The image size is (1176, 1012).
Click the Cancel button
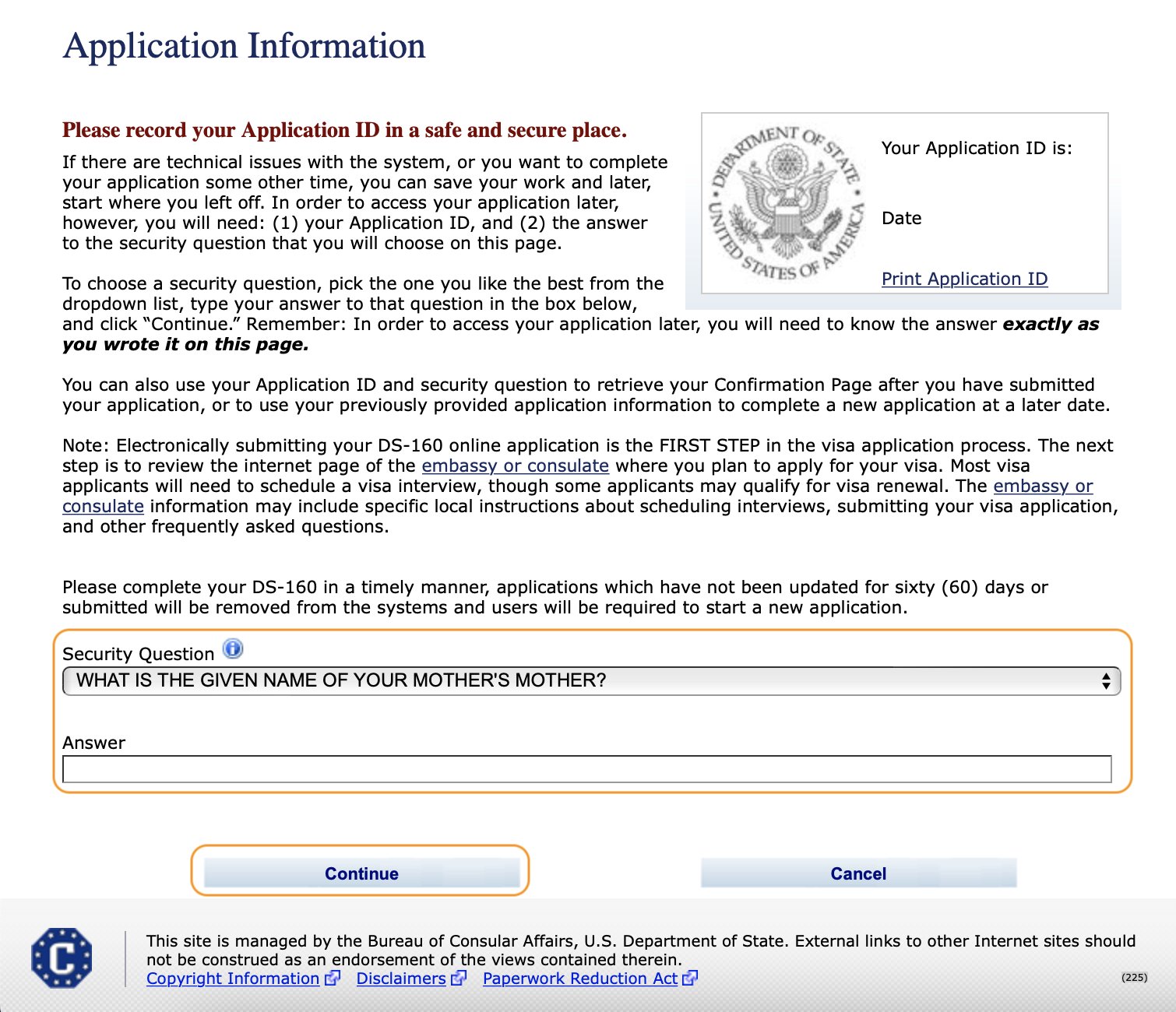tap(858, 873)
